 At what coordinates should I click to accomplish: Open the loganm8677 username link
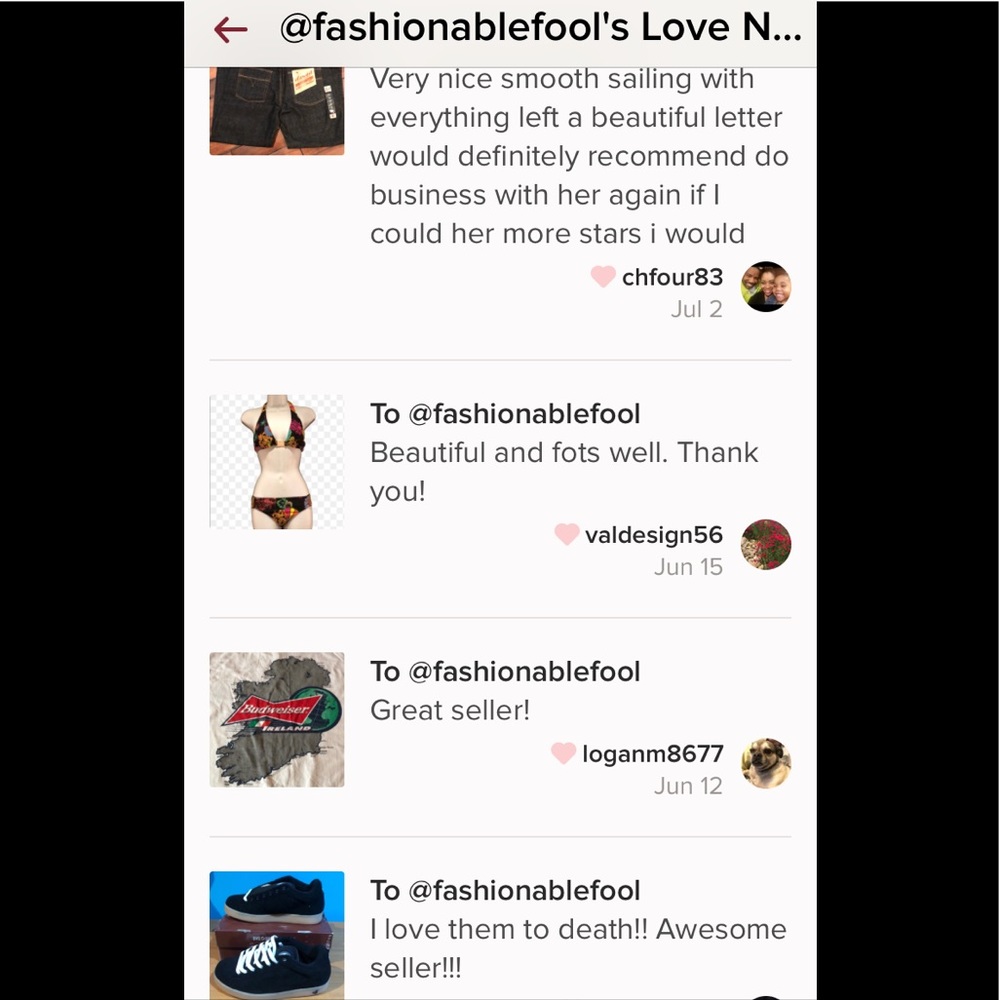[x=652, y=754]
